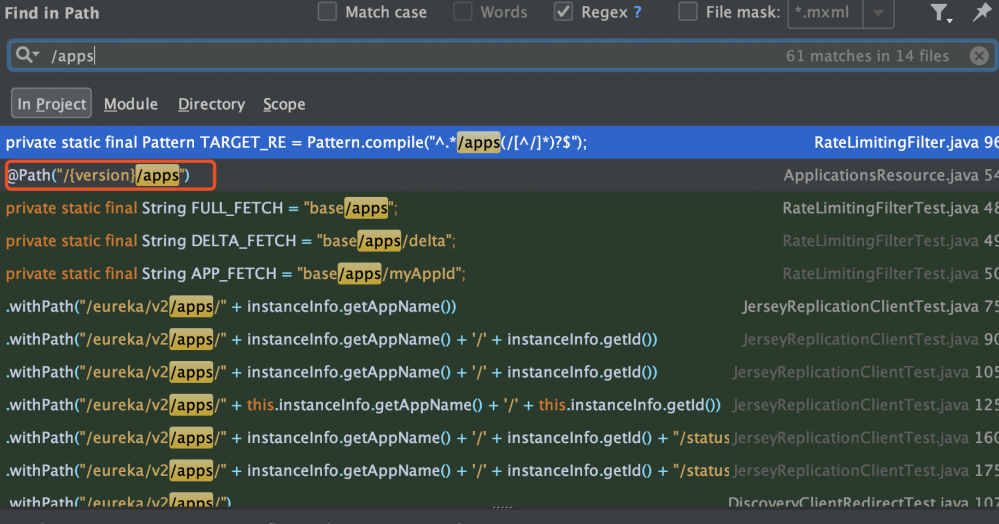Image resolution: width=999 pixels, height=524 pixels.
Task: Clear the search field text
Action: [980, 56]
